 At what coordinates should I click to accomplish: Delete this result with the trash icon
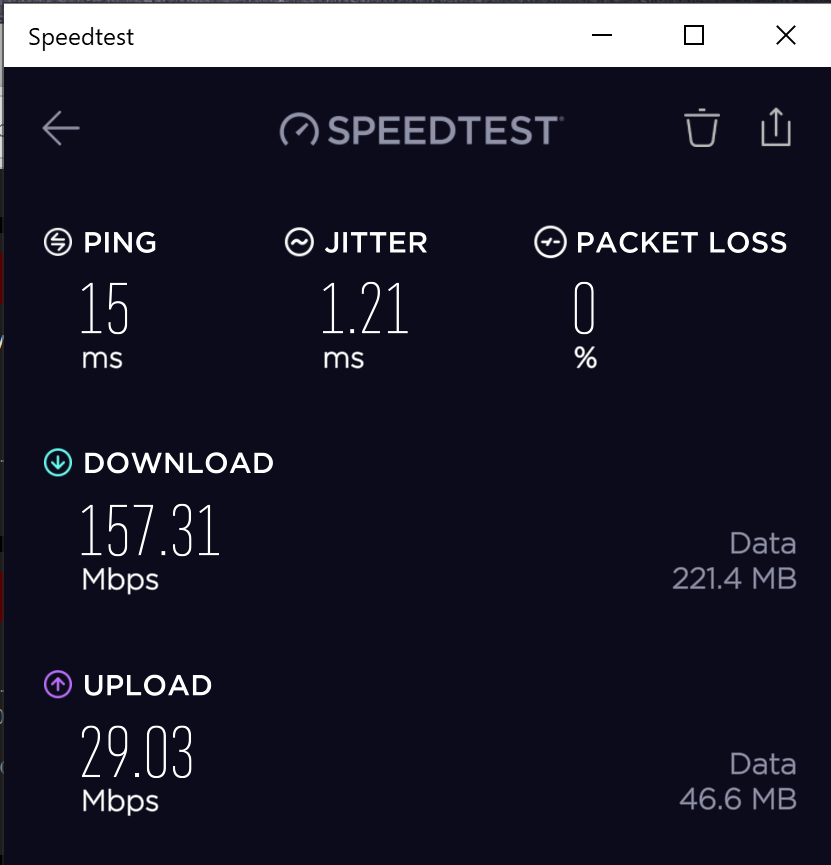click(701, 128)
